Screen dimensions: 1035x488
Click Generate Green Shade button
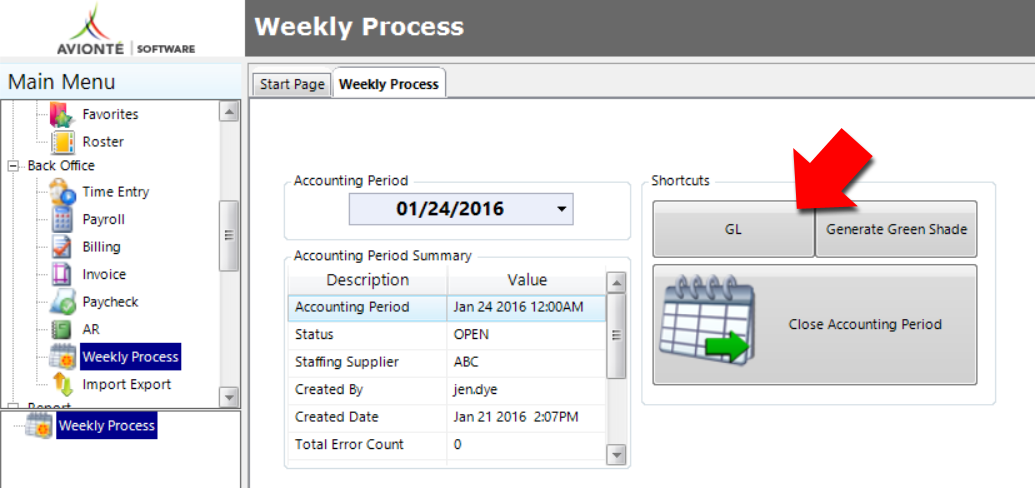tap(896, 229)
